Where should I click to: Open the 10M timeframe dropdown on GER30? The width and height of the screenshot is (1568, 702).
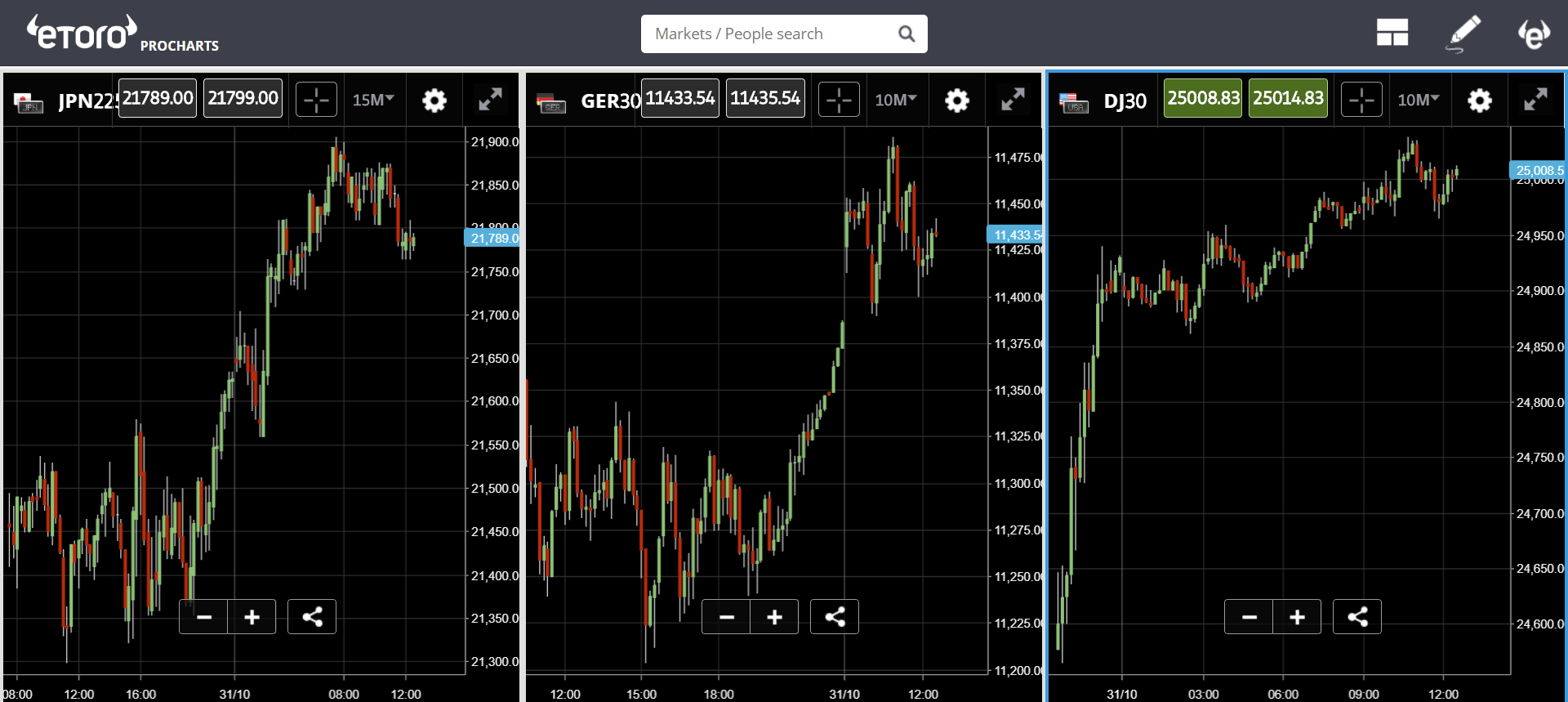896,100
